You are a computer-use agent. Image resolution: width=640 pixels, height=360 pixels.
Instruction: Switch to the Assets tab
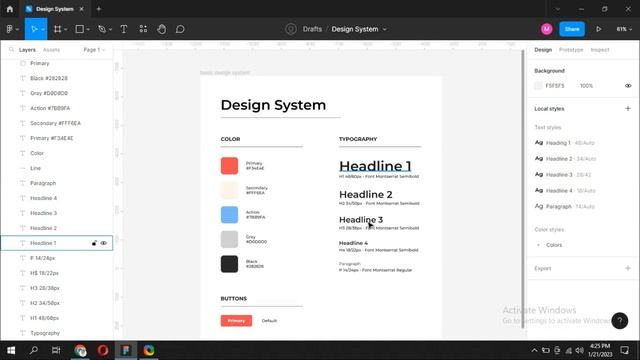(x=51, y=49)
